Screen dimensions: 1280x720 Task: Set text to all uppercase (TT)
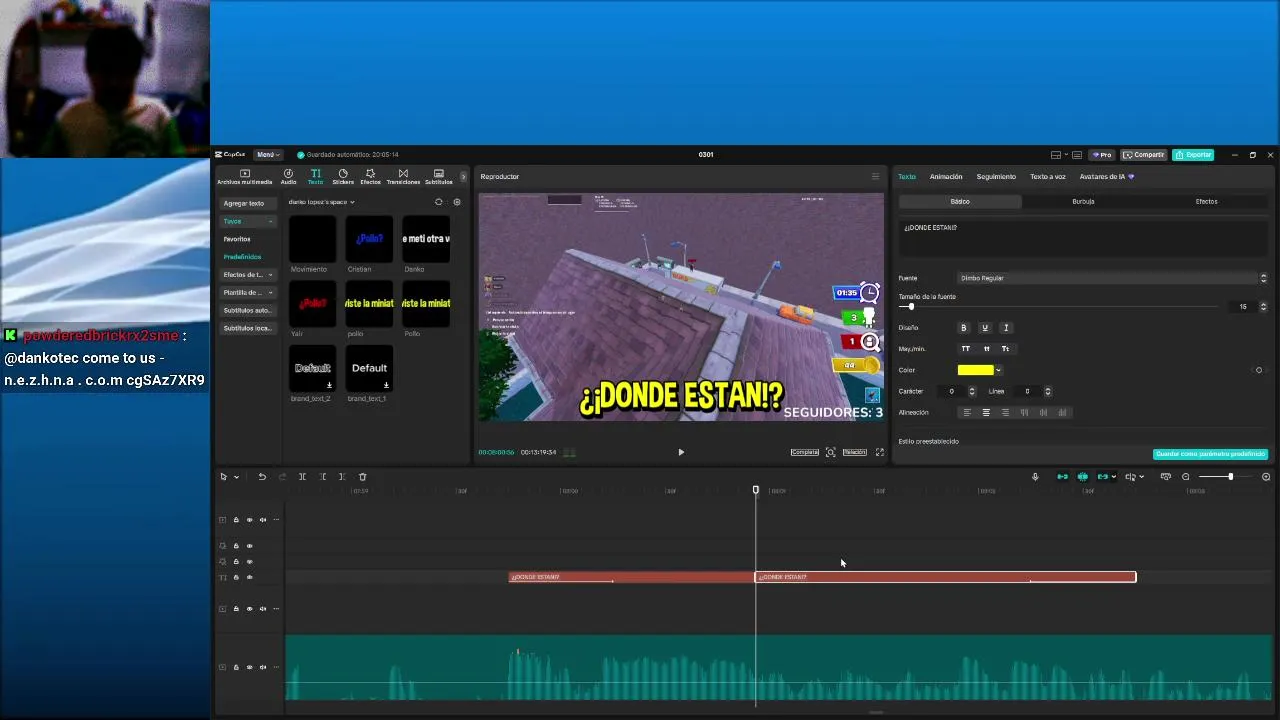pyautogui.click(x=966, y=349)
